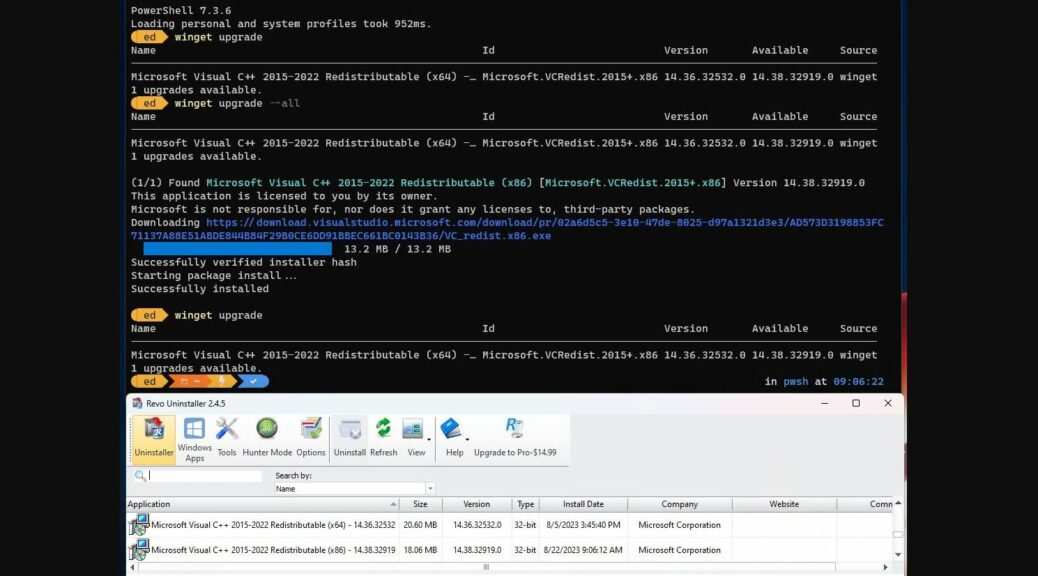Image resolution: width=1038 pixels, height=576 pixels.
Task: Sort by Type column header
Action: click(x=526, y=504)
